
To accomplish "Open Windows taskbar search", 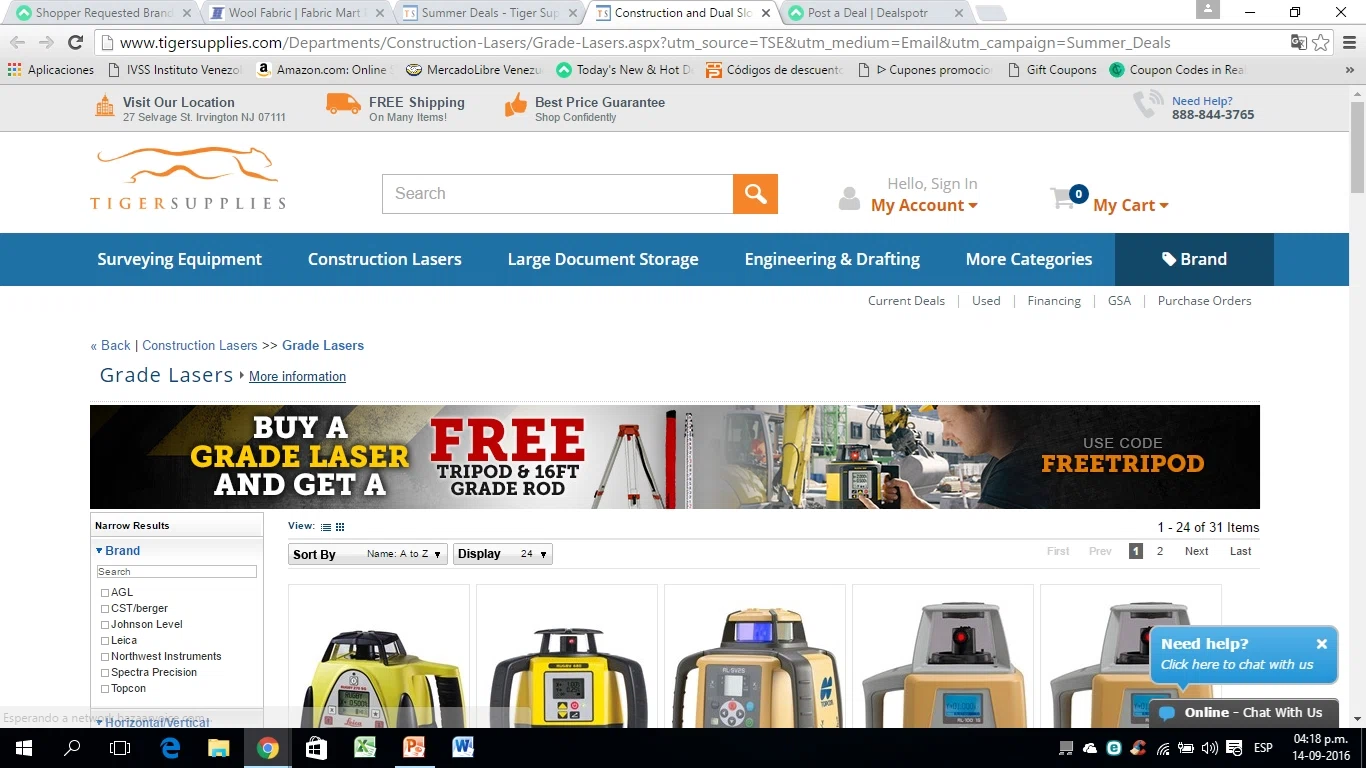I will tap(72, 748).
